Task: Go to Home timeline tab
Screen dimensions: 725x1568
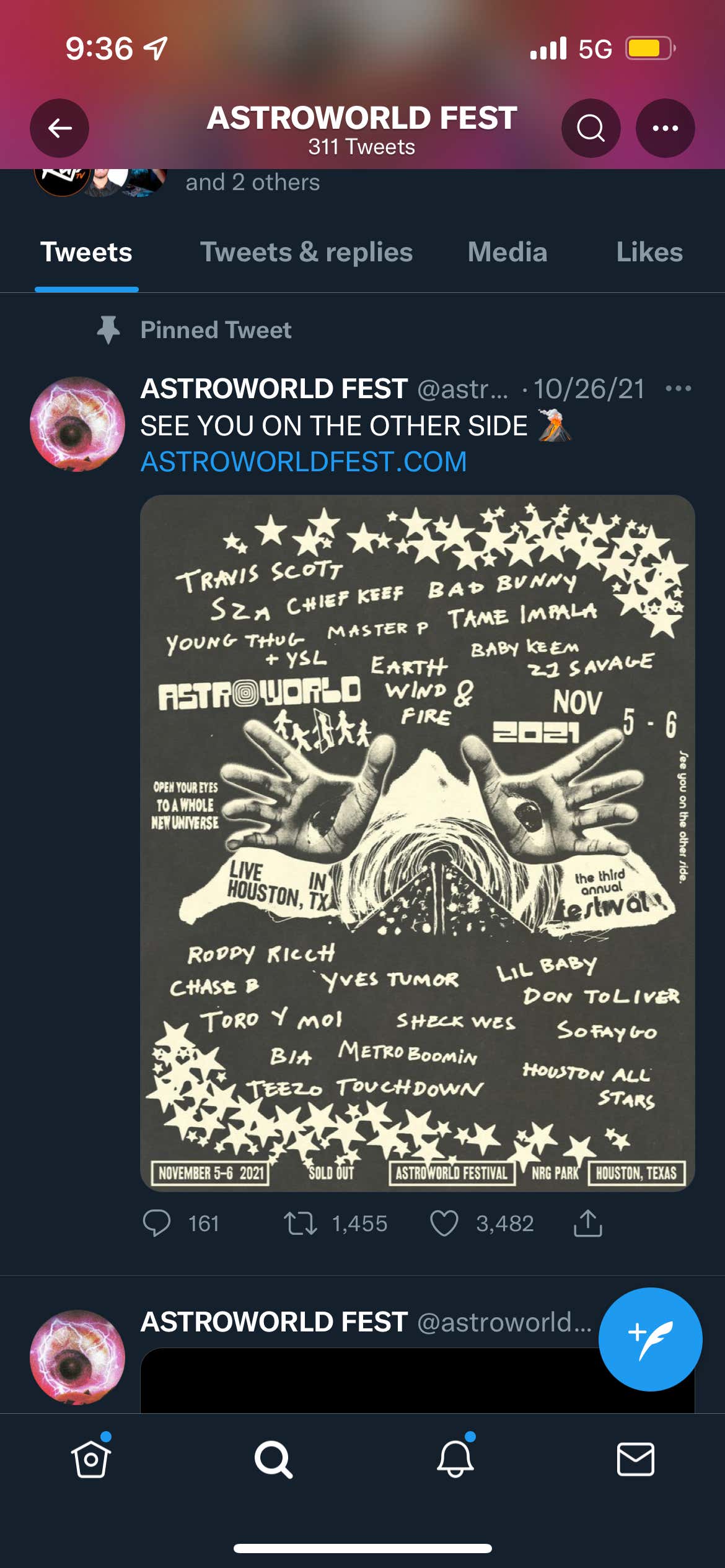Action: pos(91,1458)
